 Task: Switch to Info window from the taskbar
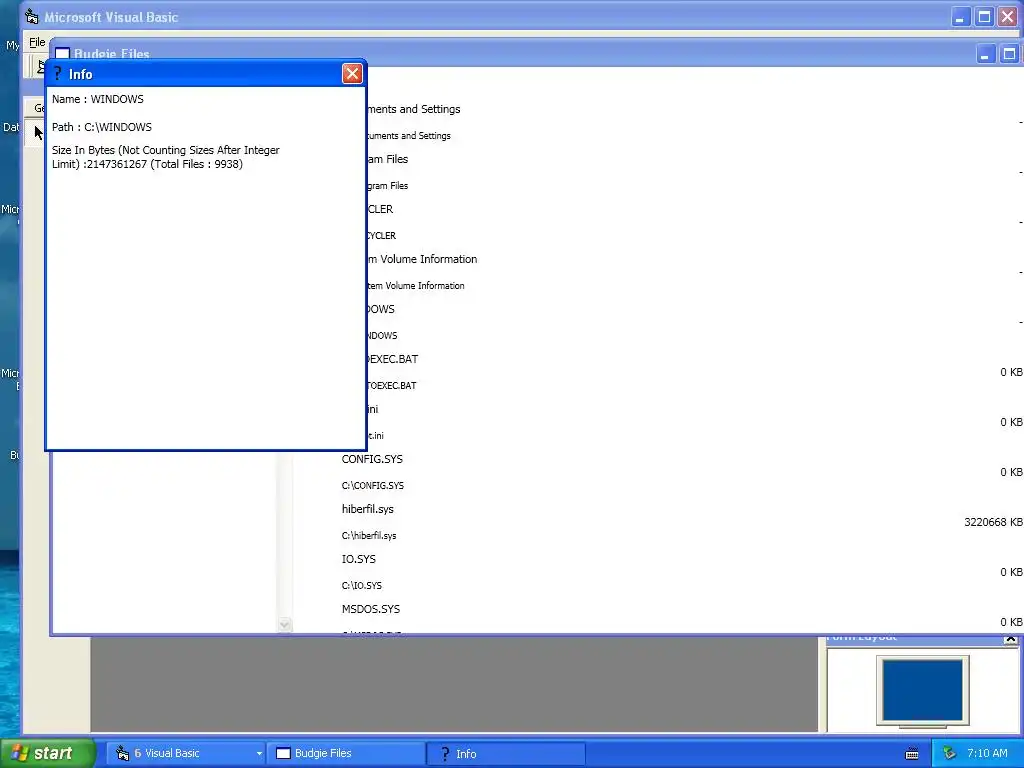(505, 753)
